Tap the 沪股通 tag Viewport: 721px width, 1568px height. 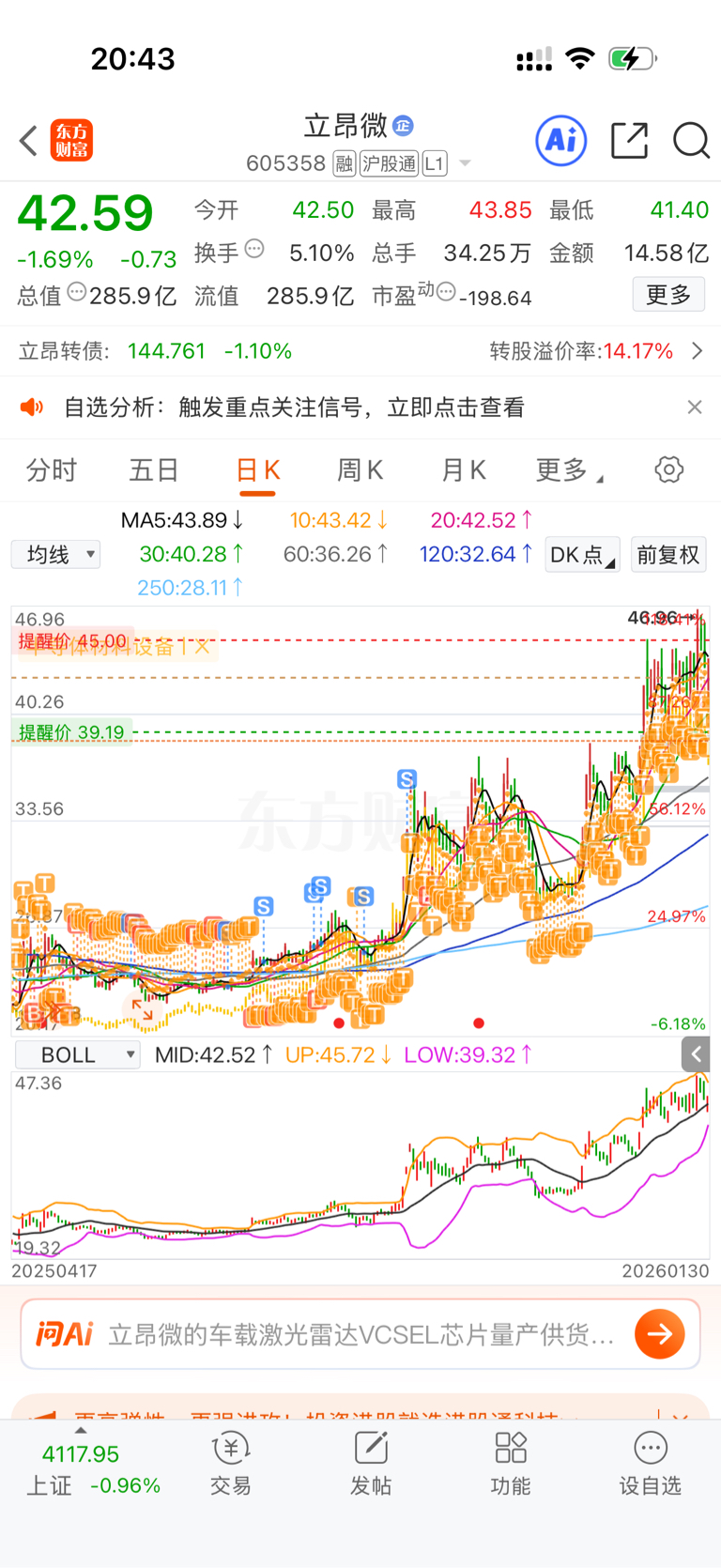click(x=389, y=164)
